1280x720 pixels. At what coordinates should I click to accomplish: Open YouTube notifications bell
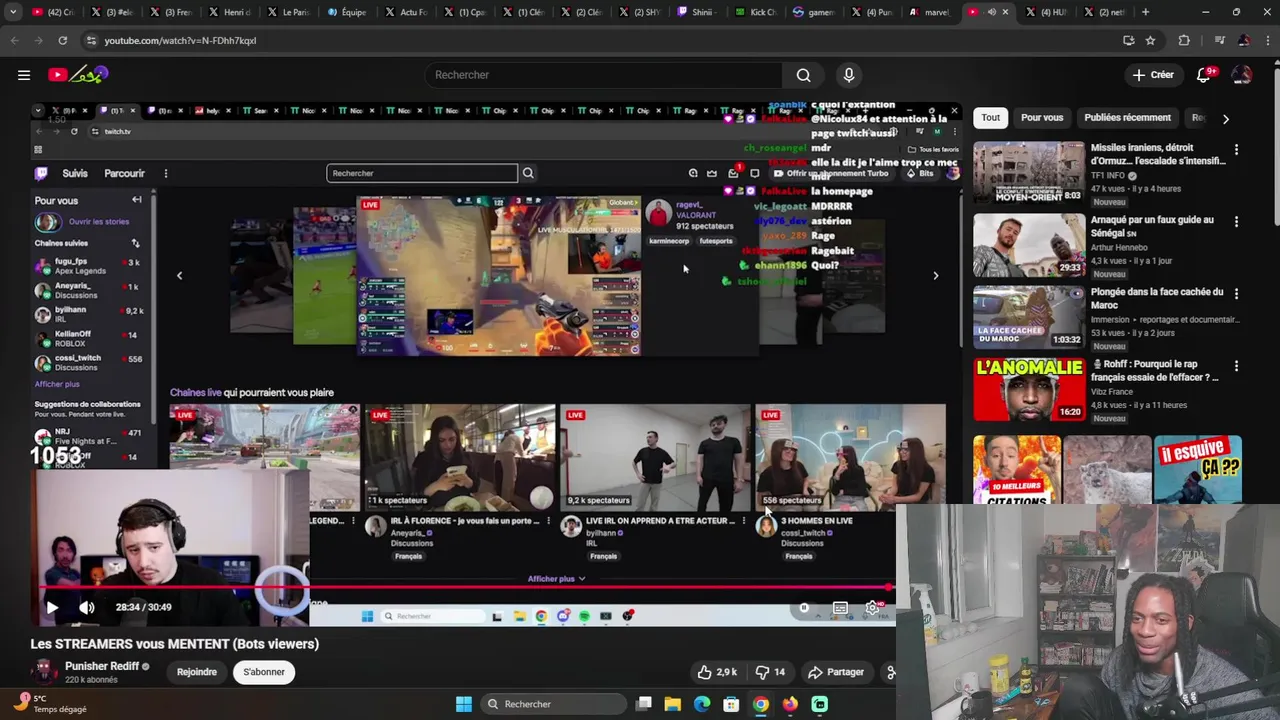1203,75
